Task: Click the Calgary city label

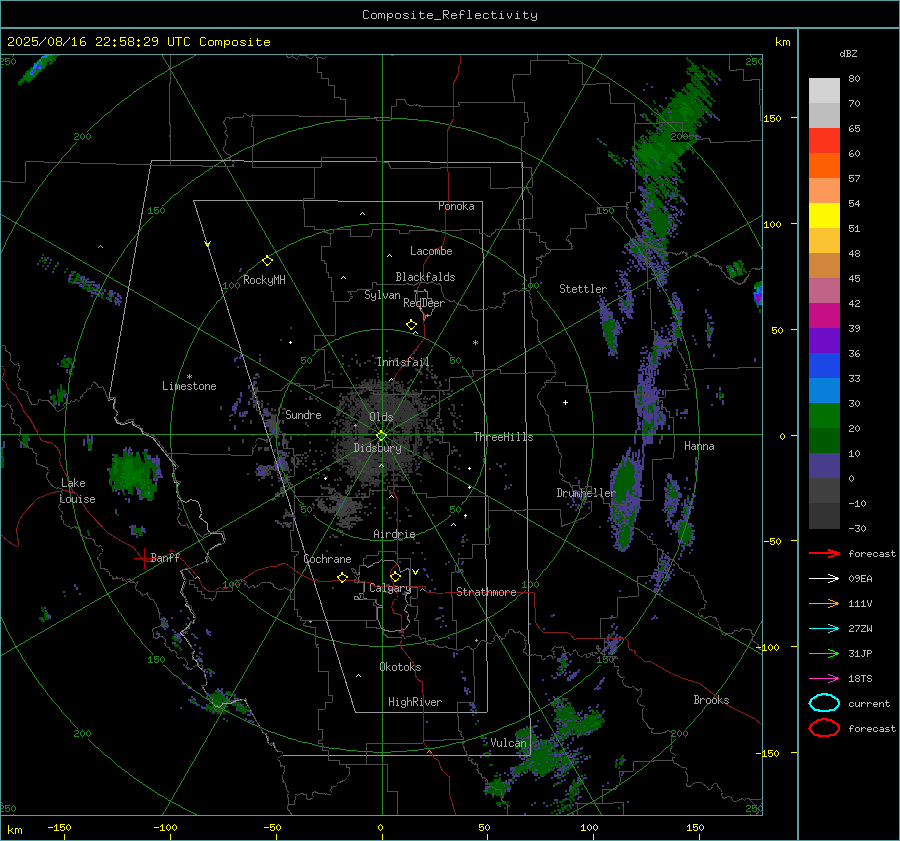Action: (x=390, y=588)
